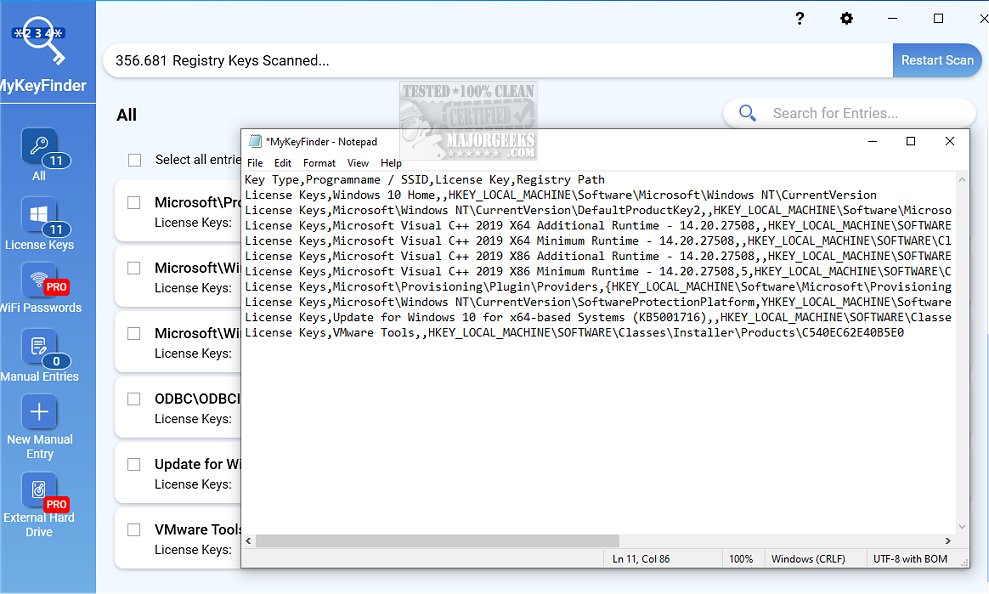The width and height of the screenshot is (989, 594).
Task: Check the Update for Wi entry checkbox
Action: tap(134, 465)
